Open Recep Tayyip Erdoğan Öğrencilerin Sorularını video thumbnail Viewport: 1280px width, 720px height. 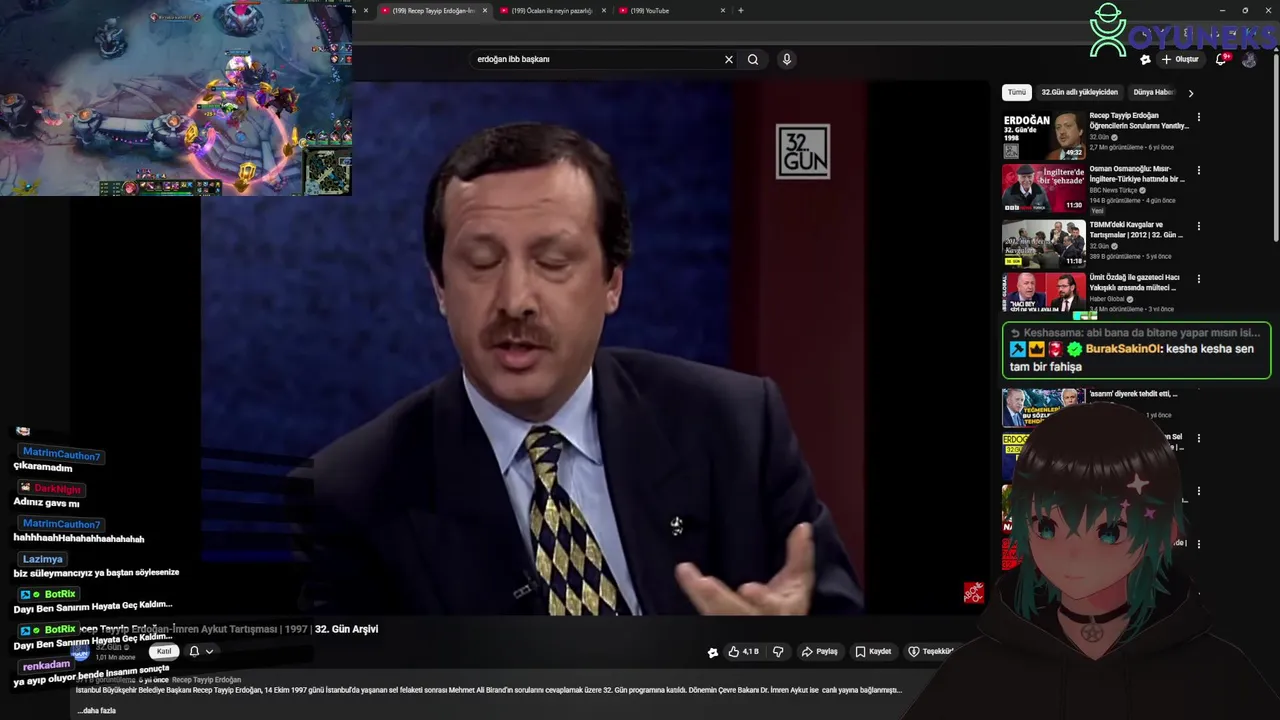pyautogui.click(x=1044, y=135)
